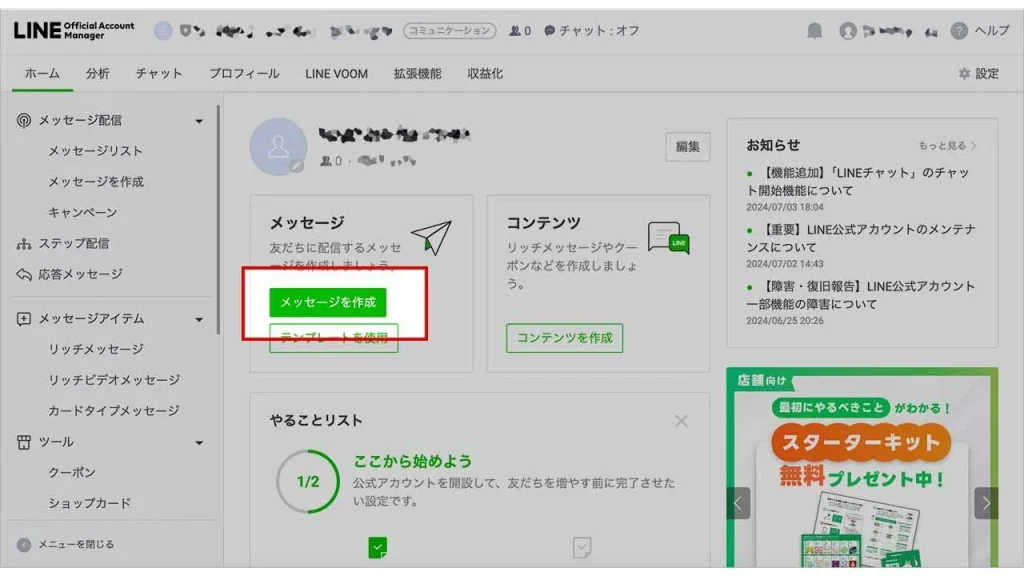Click the コンテンツを作成 button
The width and height of the screenshot is (1024, 576).
[x=564, y=338]
